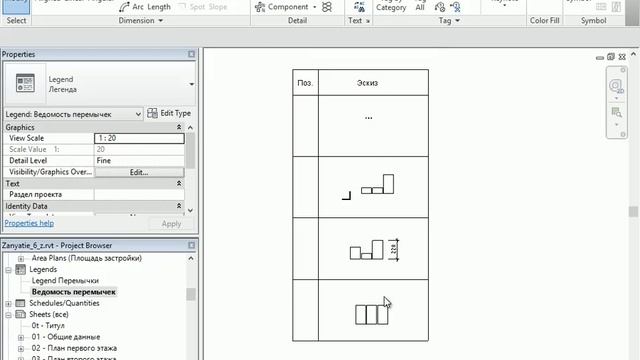The width and height of the screenshot is (640, 360).
Task: Collapse the Graphics properties group
Action: tap(179, 127)
